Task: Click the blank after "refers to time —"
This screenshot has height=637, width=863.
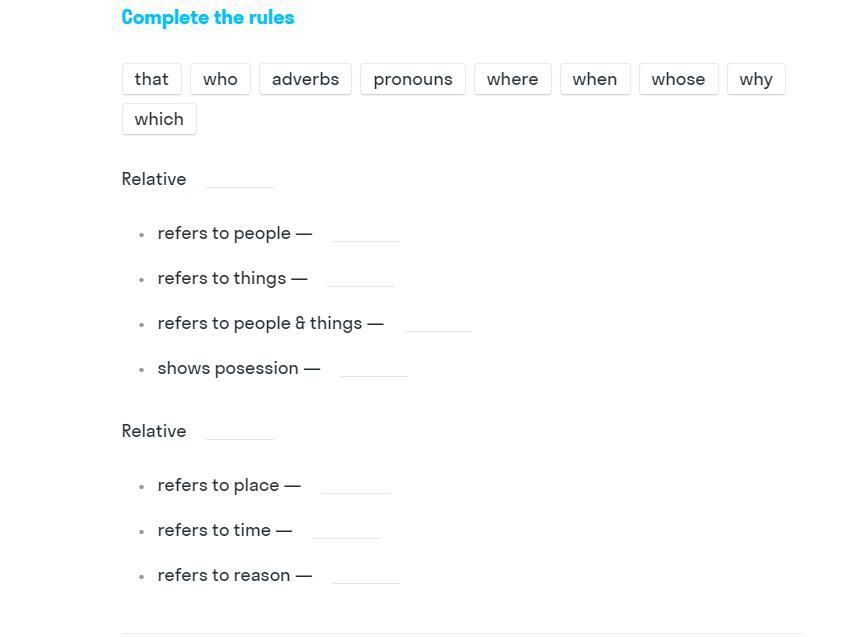Action: tap(346, 530)
